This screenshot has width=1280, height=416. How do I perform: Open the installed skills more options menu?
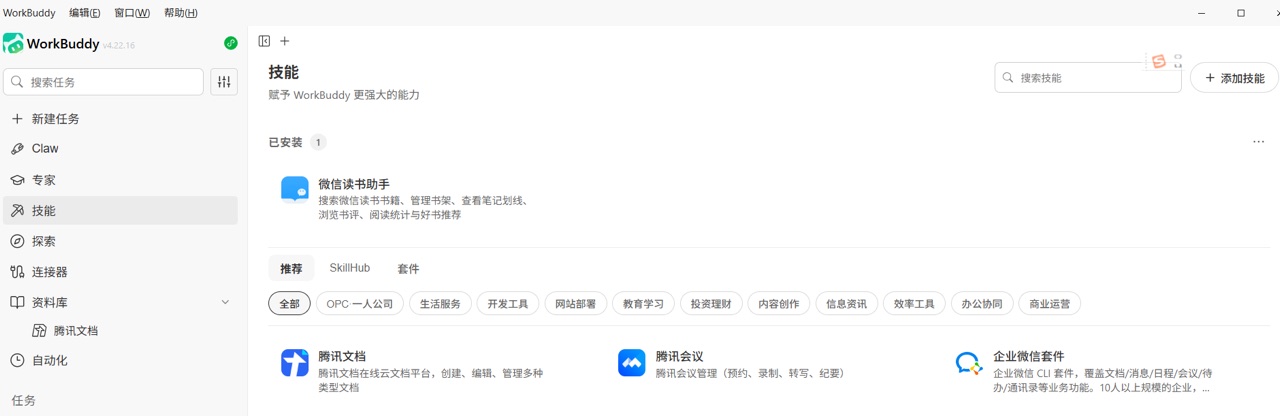(1258, 142)
